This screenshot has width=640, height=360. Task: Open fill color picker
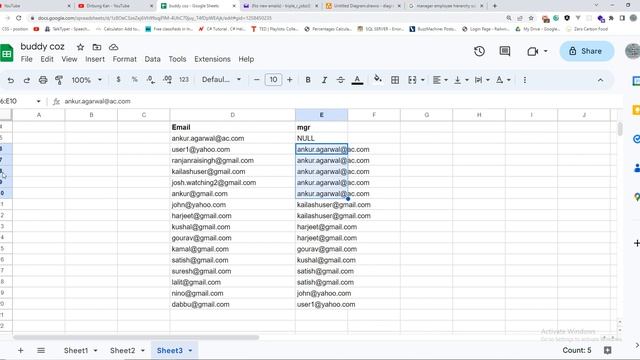tap(378, 79)
